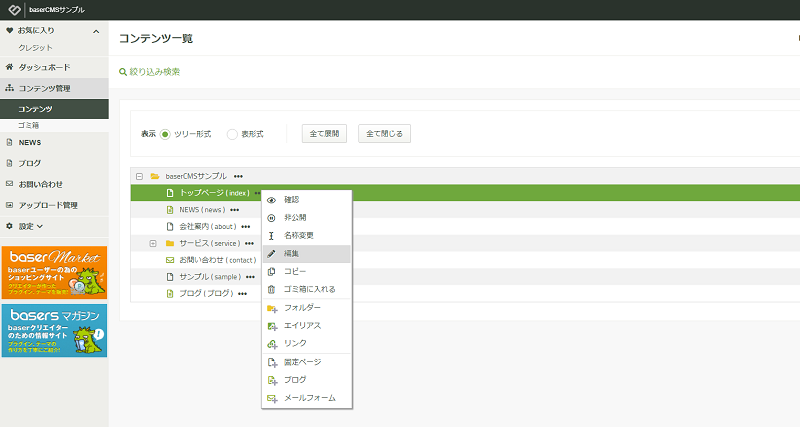Click the eye icon for 確認
800x427 pixels.
271,200
